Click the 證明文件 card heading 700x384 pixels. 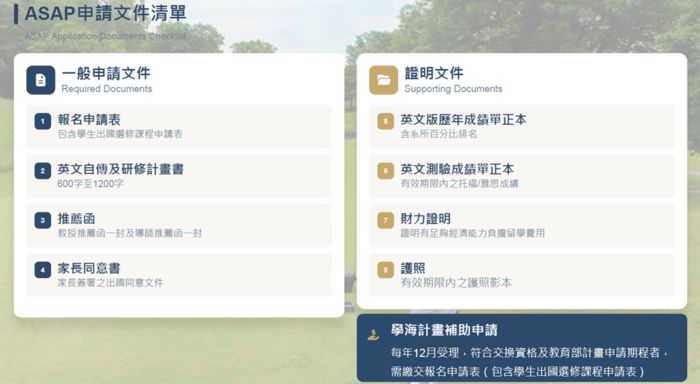pyautogui.click(x=434, y=73)
